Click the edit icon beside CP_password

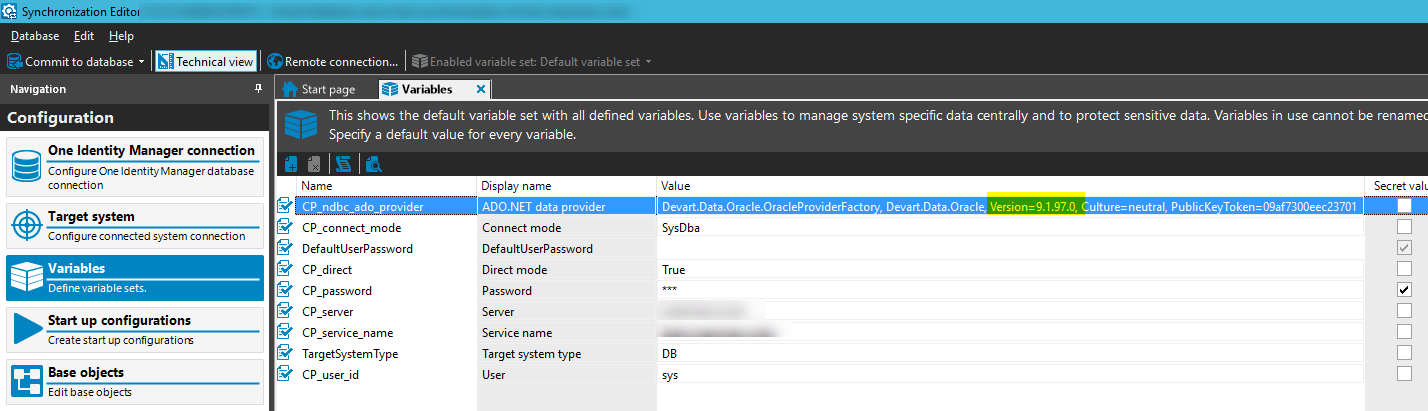click(285, 290)
